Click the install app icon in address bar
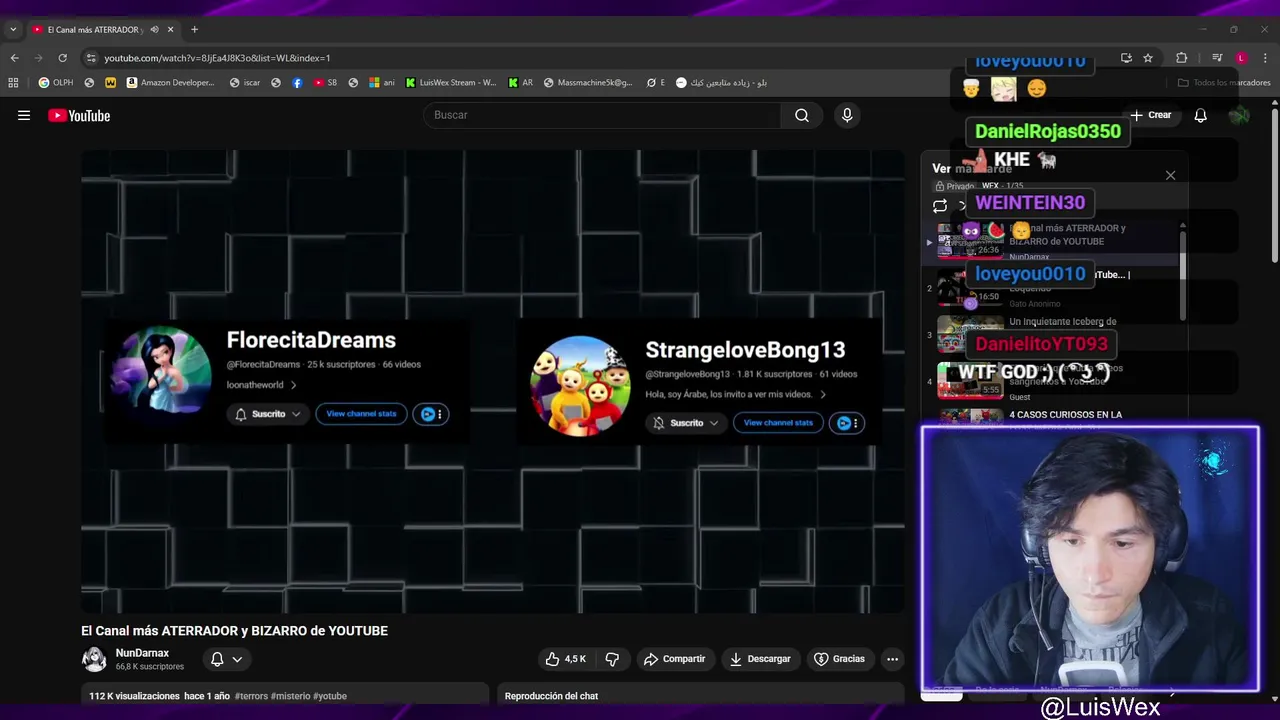1280x720 pixels. pos(1126,58)
